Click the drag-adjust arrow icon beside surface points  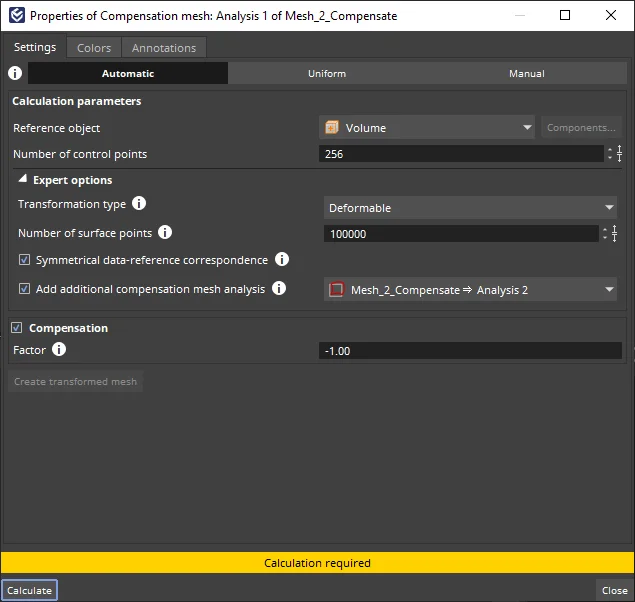614,234
